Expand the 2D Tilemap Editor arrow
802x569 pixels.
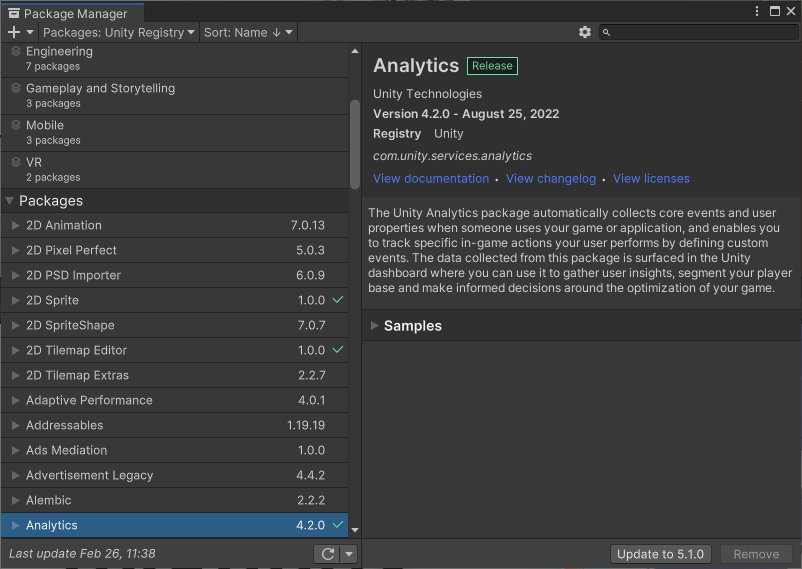coord(15,351)
